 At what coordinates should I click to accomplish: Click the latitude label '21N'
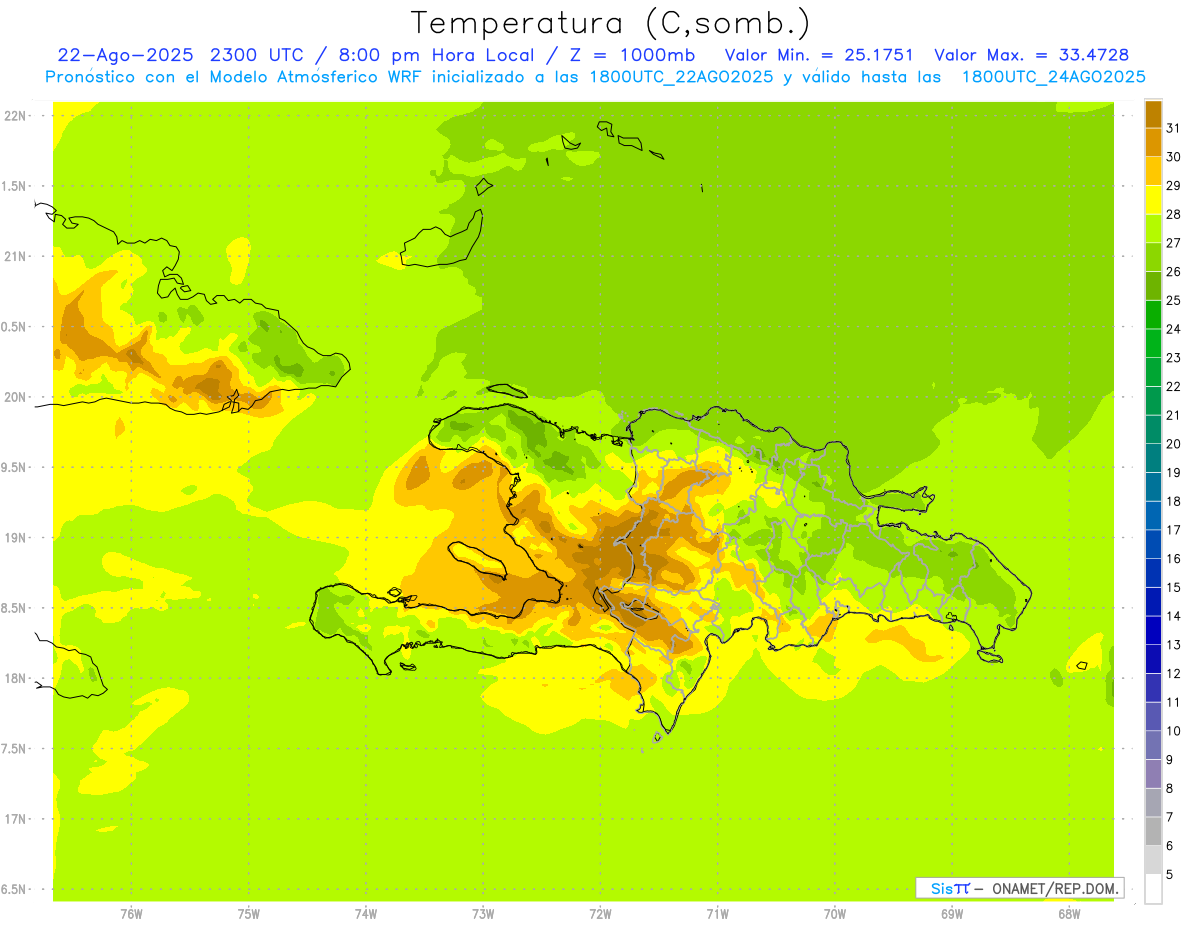[x=15, y=256]
